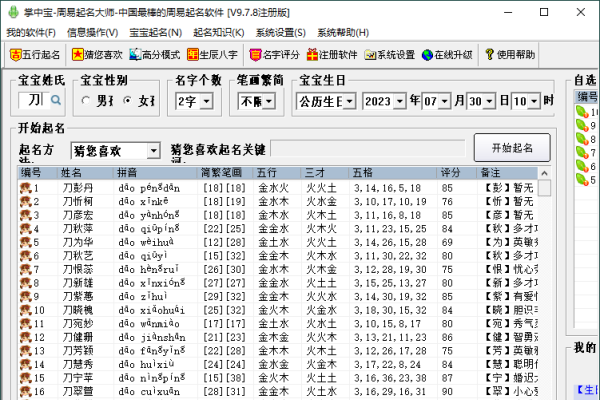
Task: Click the leaf icon next to 7 in 自选 list
Action: coord(582,153)
